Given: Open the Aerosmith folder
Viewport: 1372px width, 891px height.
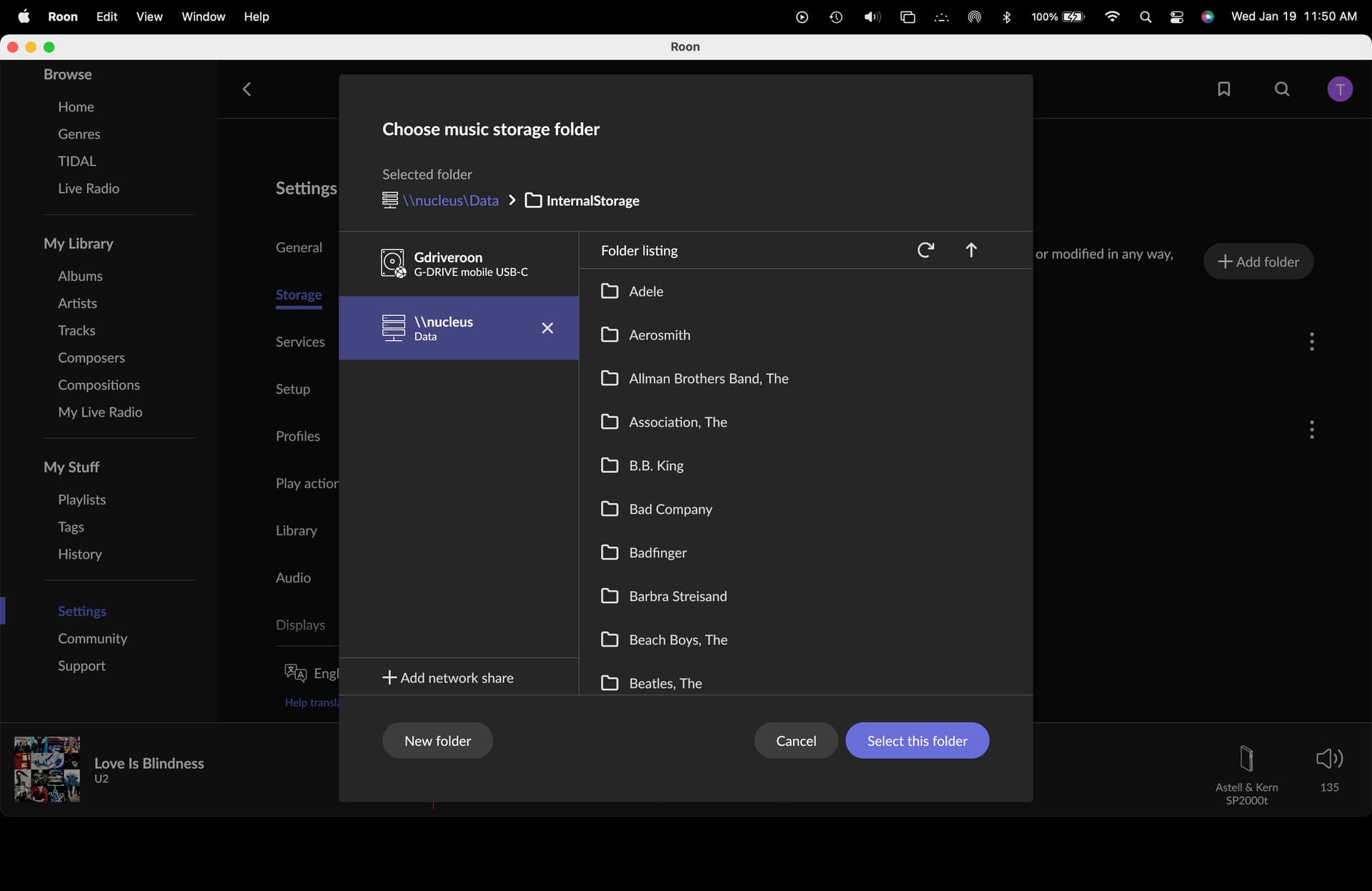Looking at the screenshot, I should tap(805, 335).
